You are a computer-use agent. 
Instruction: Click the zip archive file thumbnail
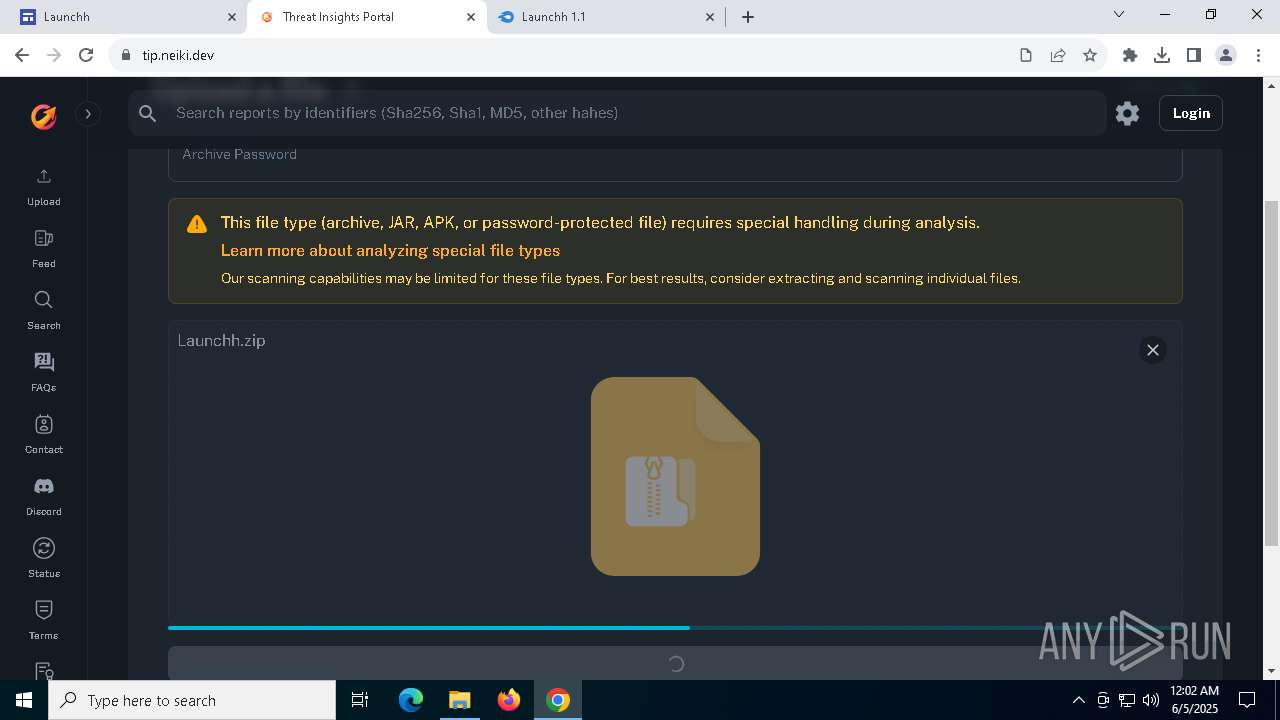tap(675, 476)
